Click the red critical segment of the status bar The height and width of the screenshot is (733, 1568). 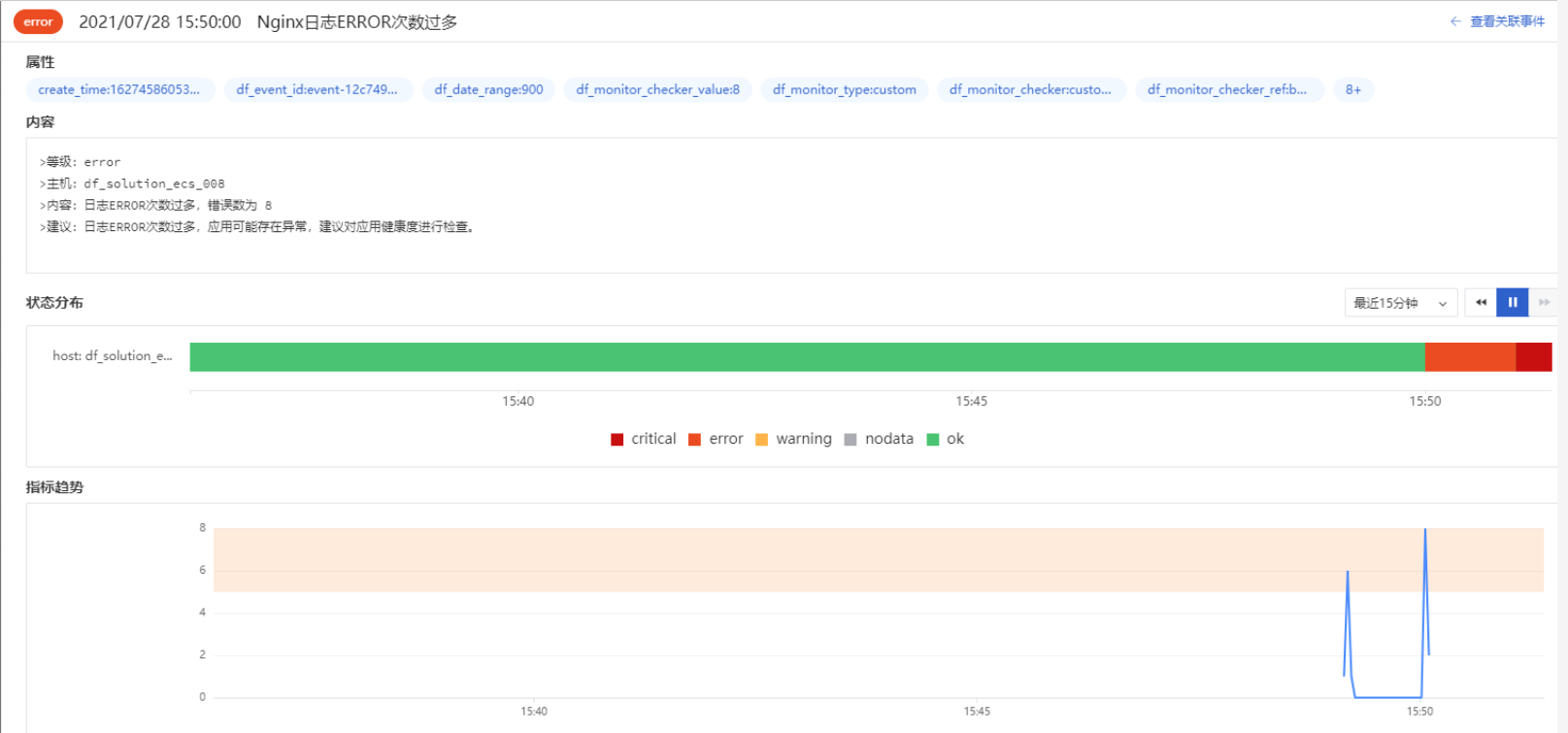click(x=1534, y=357)
